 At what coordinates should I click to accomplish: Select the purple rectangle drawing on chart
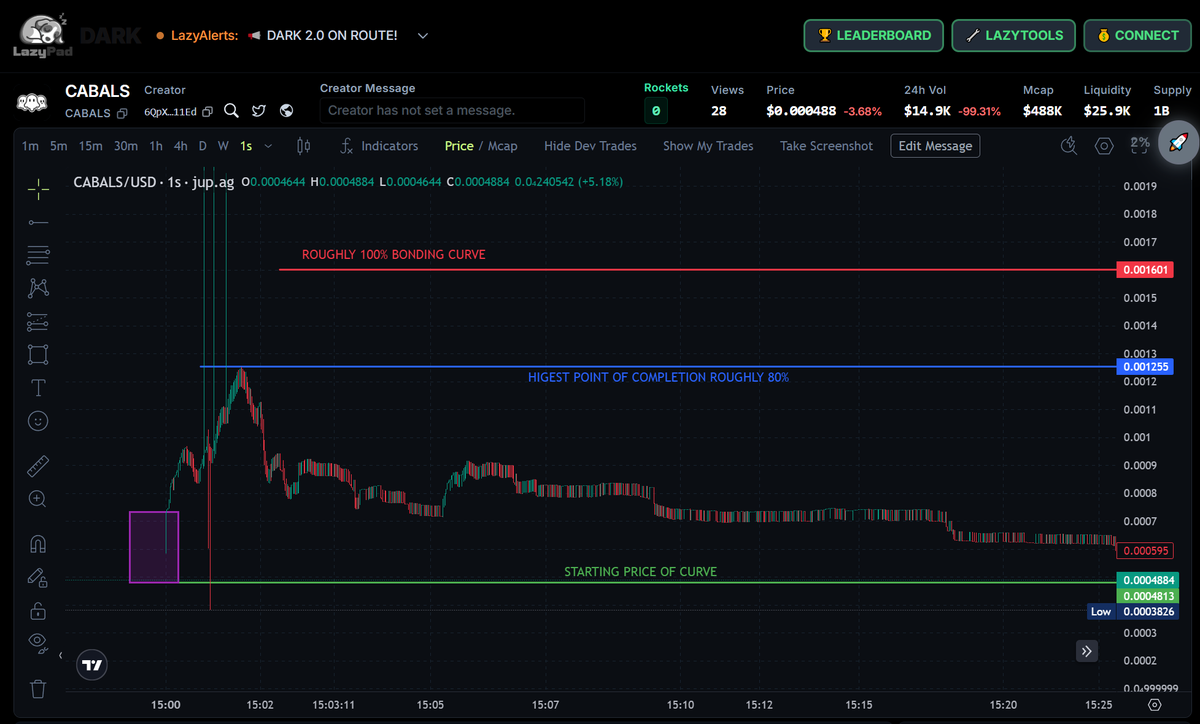(154, 547)
